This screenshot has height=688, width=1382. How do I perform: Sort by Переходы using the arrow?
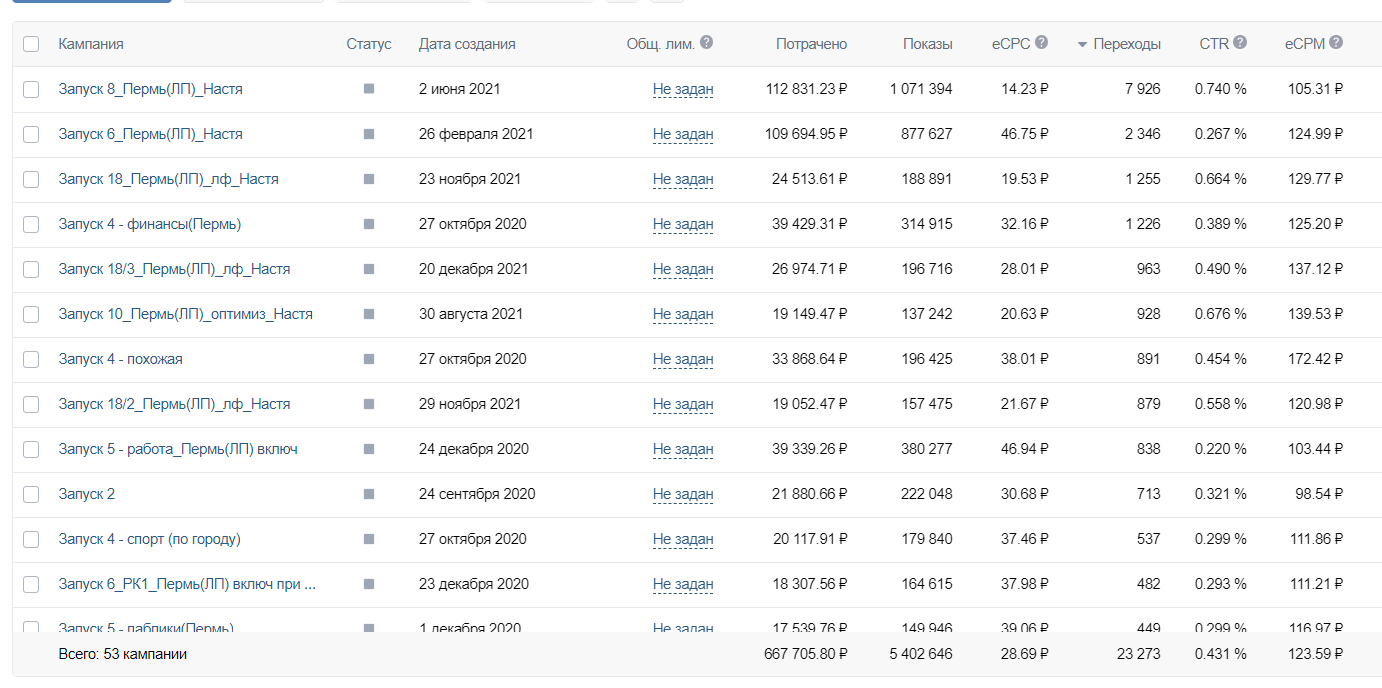(1082, 45)
